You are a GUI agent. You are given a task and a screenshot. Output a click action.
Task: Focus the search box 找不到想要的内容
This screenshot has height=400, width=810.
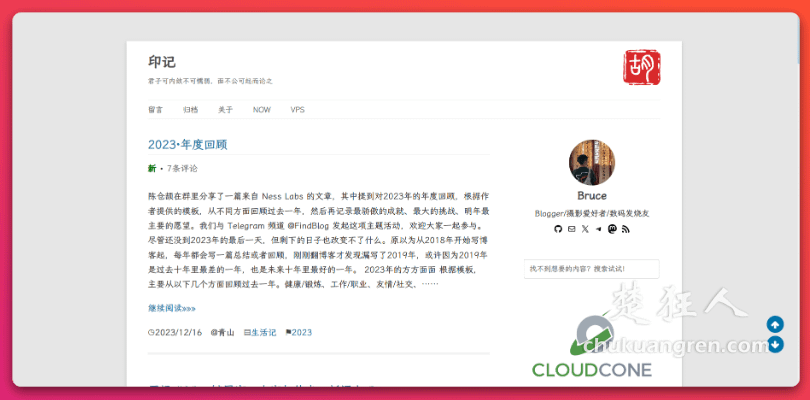pos(591,269)
